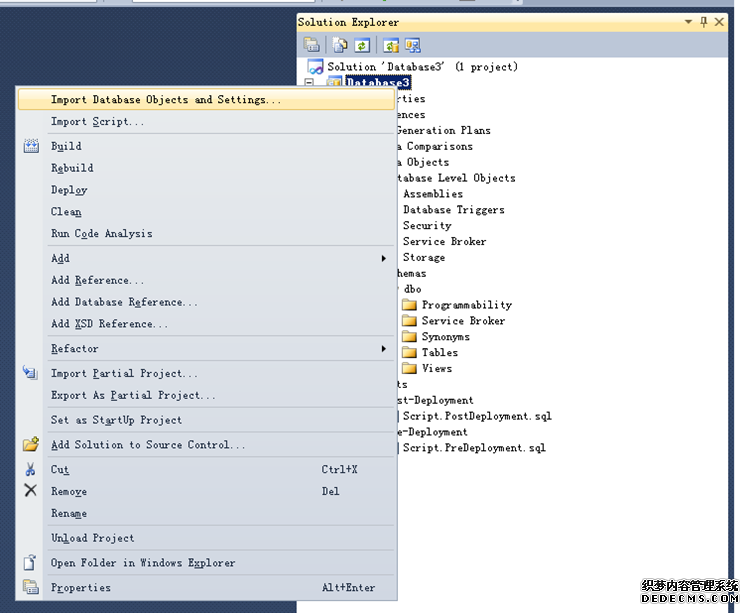Click the Build icon in context menu
The image size is (750, 613).
30,146
